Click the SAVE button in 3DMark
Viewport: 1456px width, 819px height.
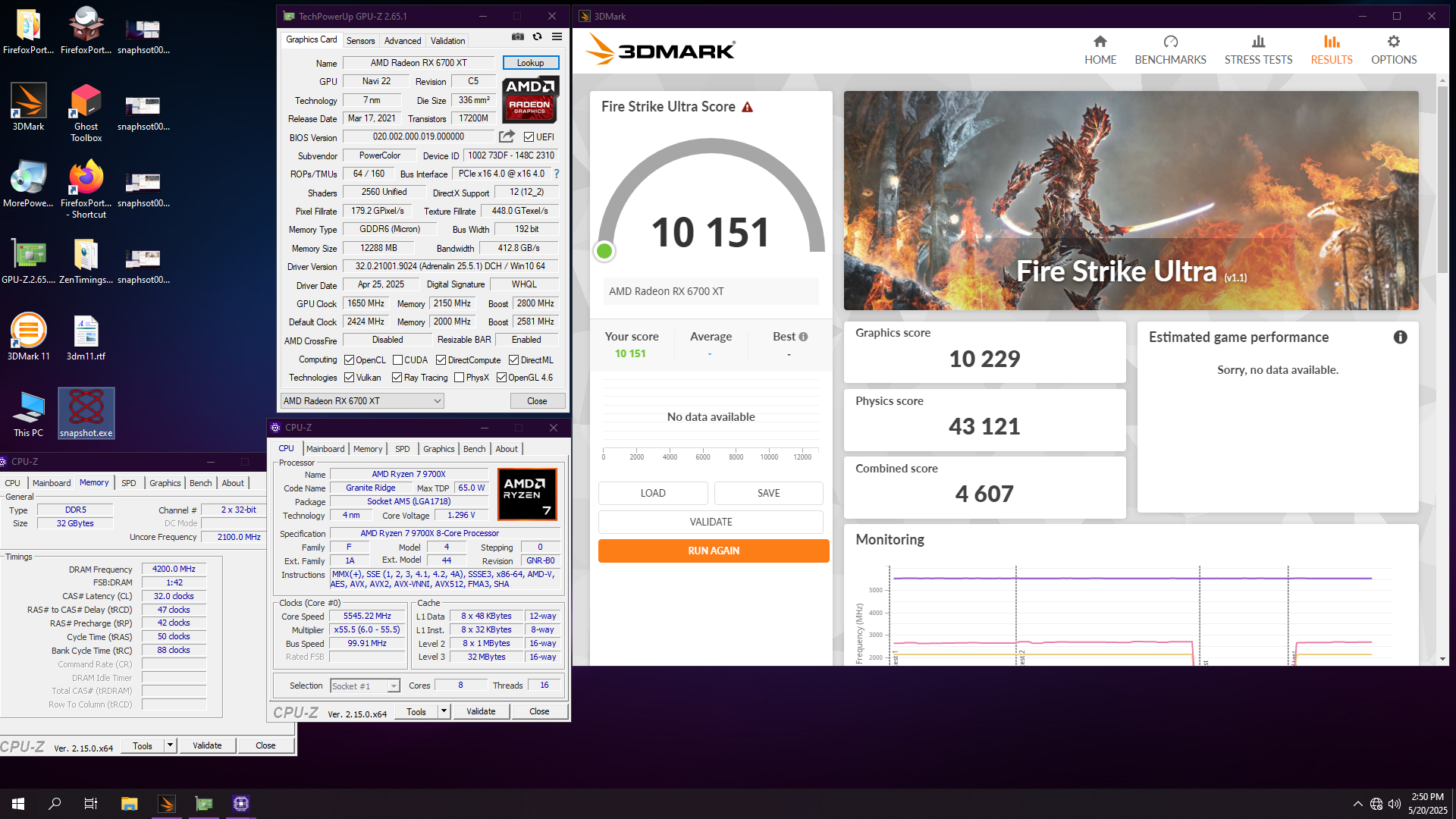(x=768, y=493)
